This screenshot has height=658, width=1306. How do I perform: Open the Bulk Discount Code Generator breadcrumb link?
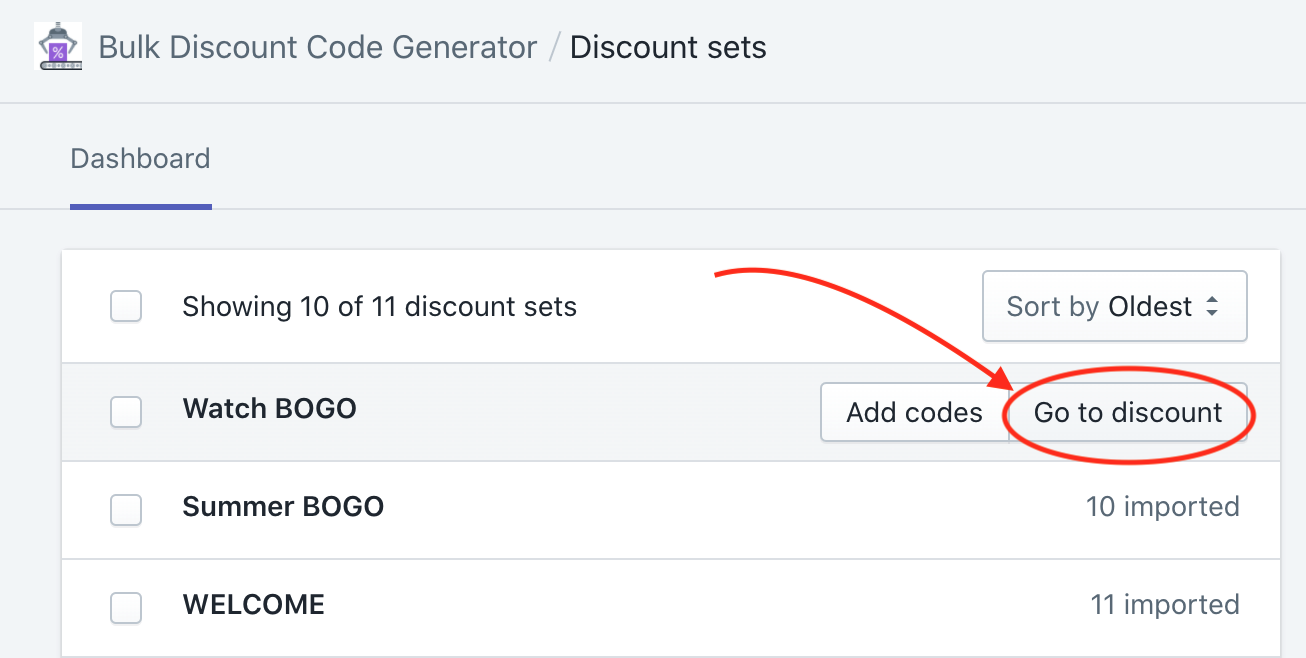point(317,47)
